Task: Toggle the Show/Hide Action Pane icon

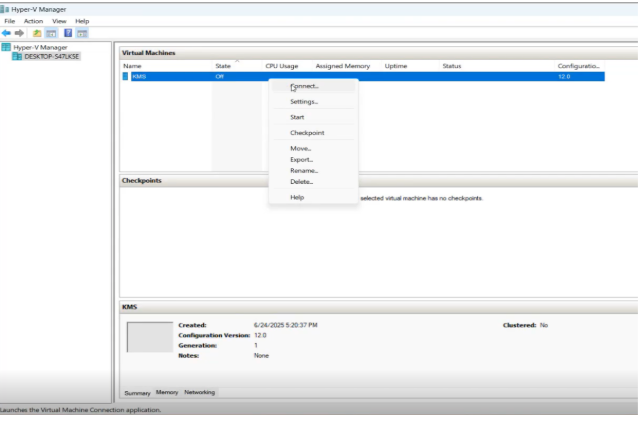Action: pyautogui.click(x=82, y=33)
